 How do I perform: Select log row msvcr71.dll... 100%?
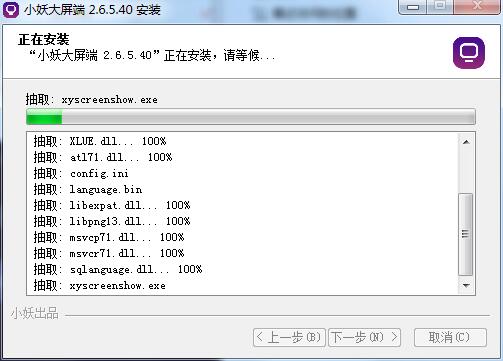pyautogui.click(x=109, y=253)
